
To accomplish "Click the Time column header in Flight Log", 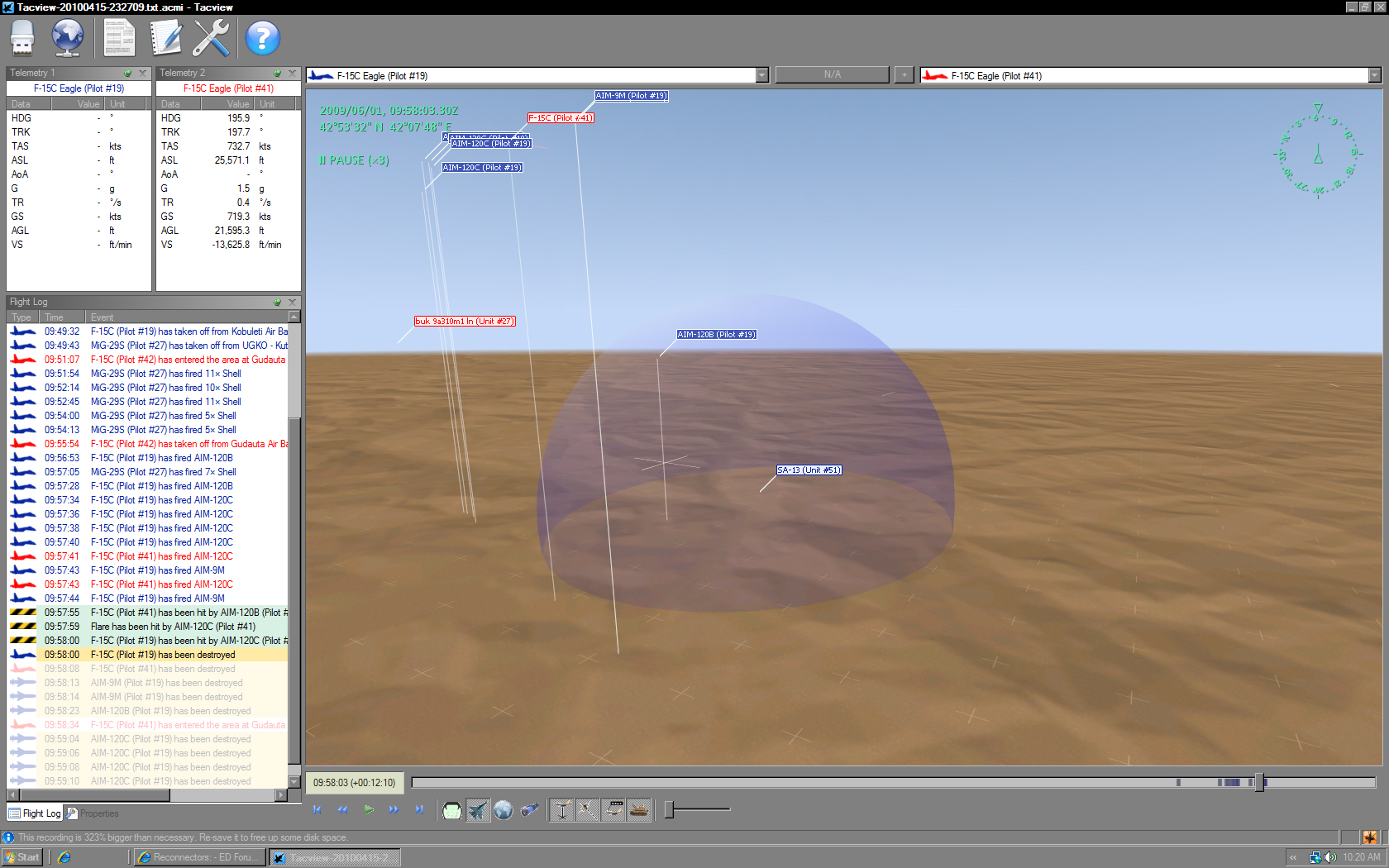I will point(63,317).
